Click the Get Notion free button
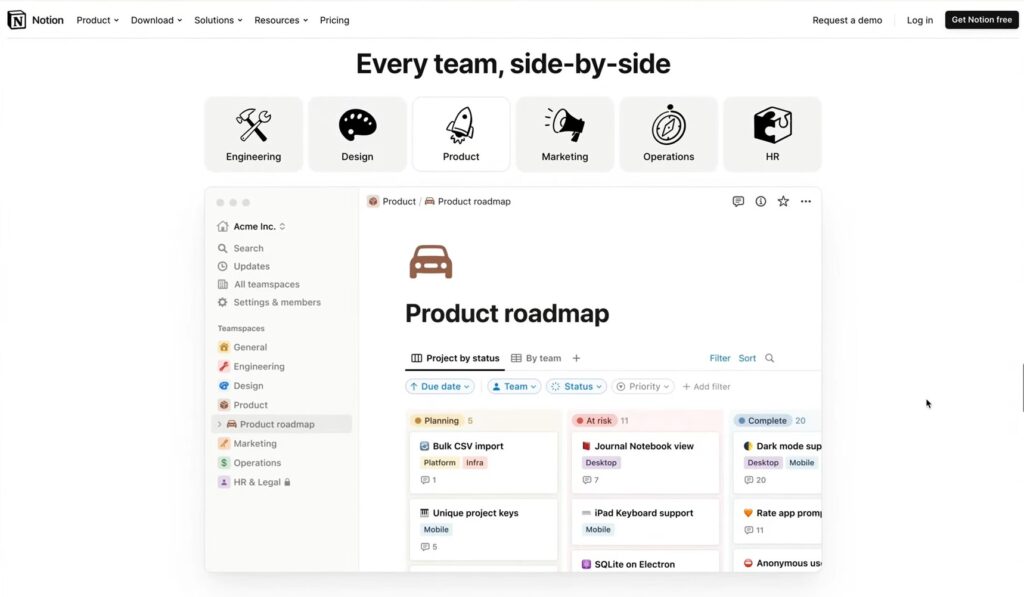The width and height of the screenshot is (1024, 597). pos(981,20)
